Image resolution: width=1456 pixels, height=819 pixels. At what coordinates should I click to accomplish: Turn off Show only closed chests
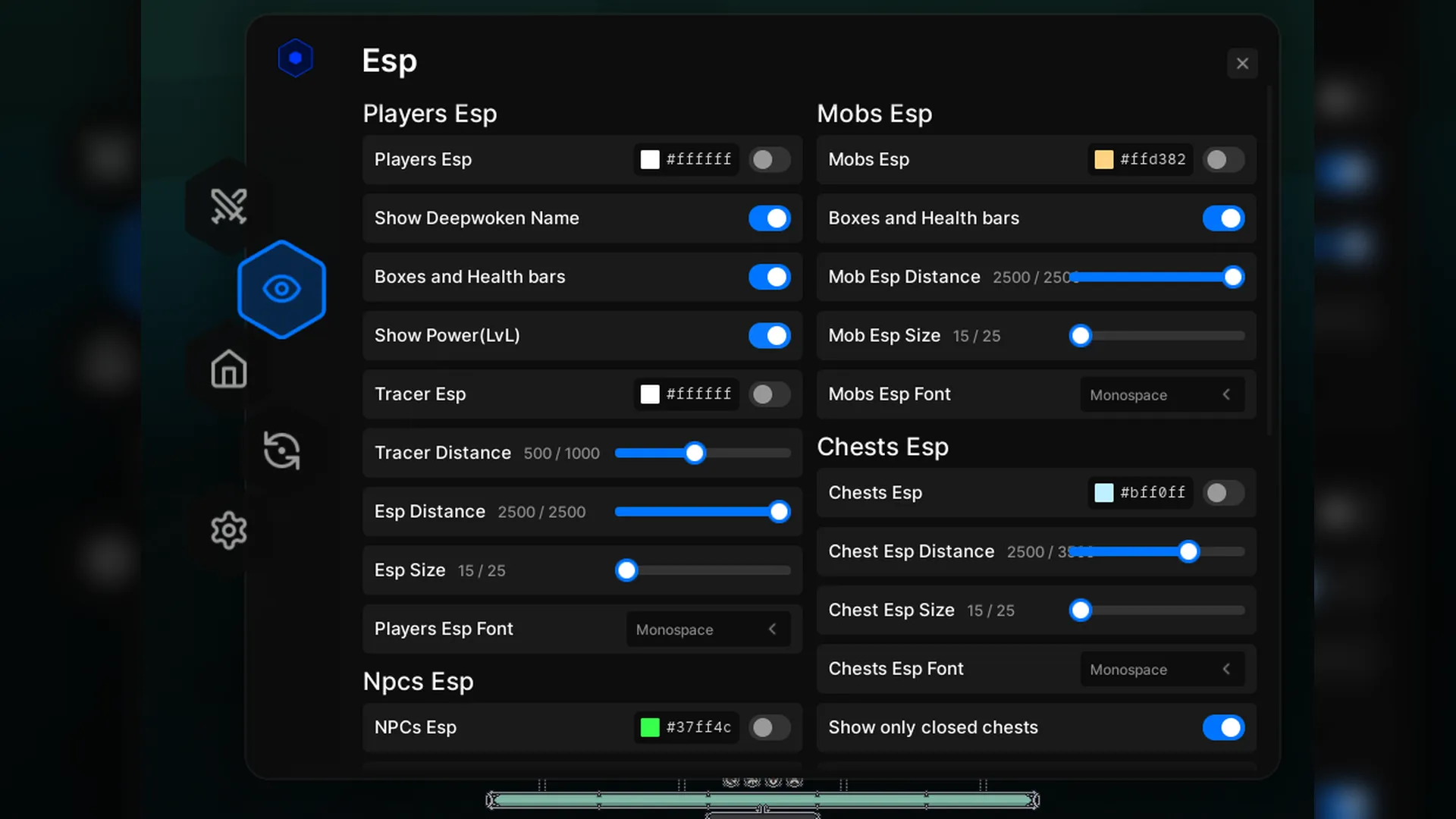click(x=1222, y=727)
